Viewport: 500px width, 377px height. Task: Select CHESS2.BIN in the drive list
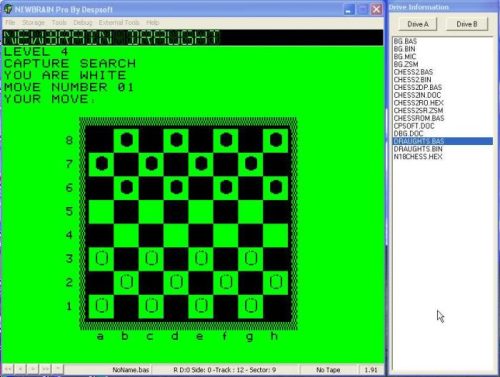pos(412,80)
